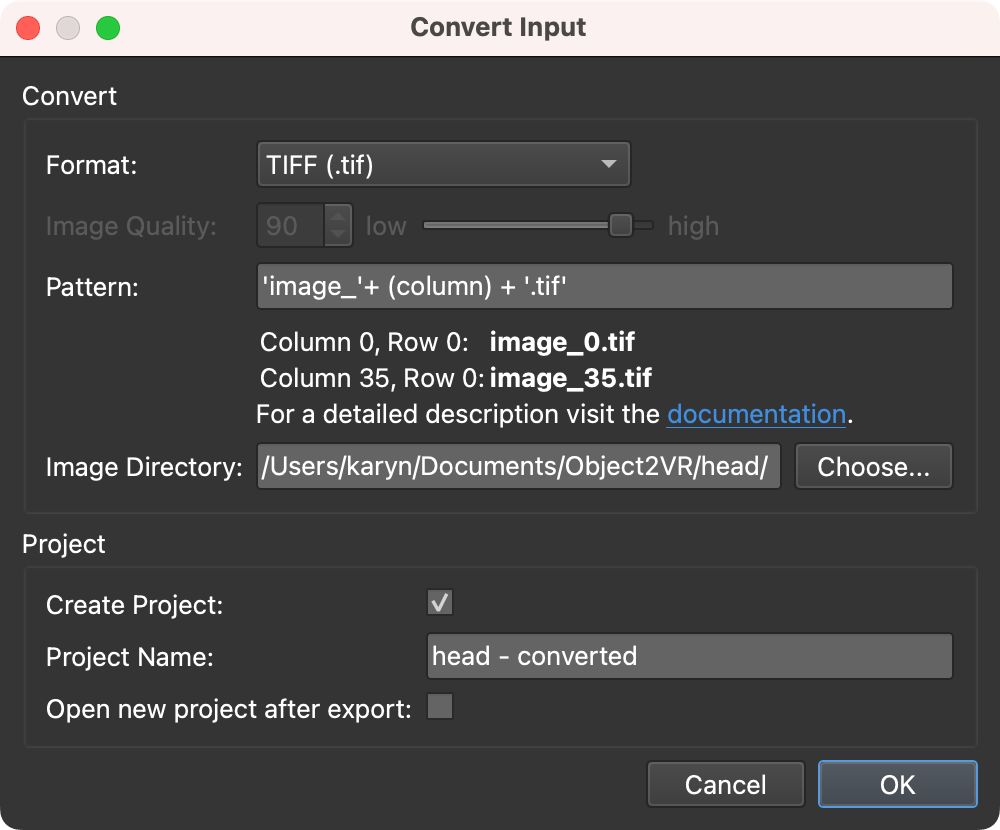
Task: Open the Format dropdown showing TIFF (.tif)
Action: coord(443,164)
